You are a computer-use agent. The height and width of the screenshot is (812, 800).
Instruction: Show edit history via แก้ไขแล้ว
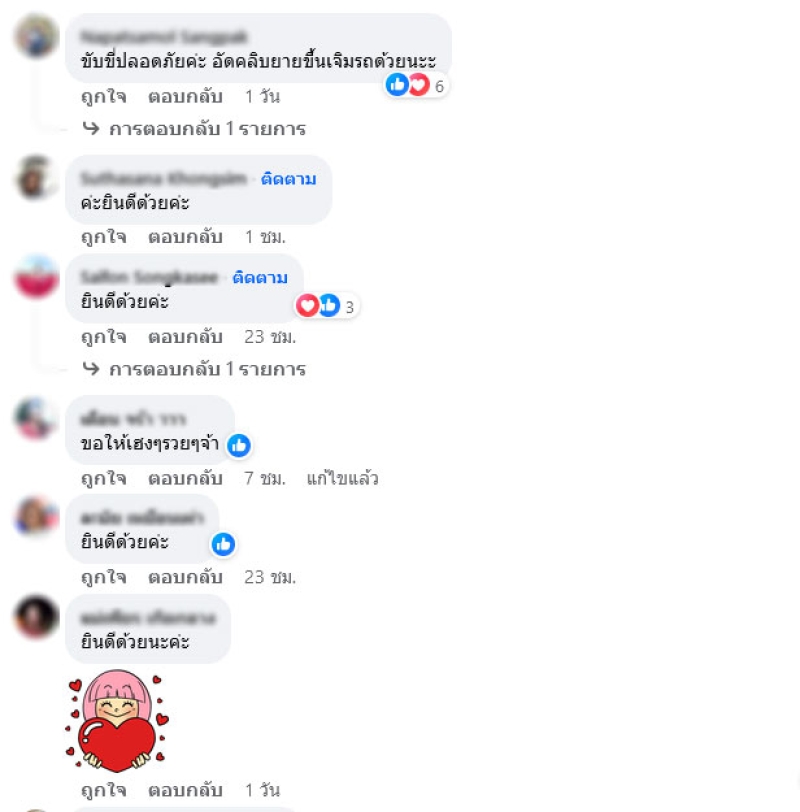[342, 478]
